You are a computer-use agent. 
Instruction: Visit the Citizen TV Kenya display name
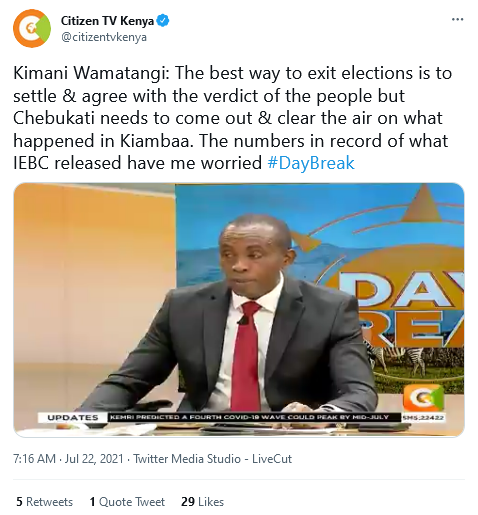tap(107, 21)
